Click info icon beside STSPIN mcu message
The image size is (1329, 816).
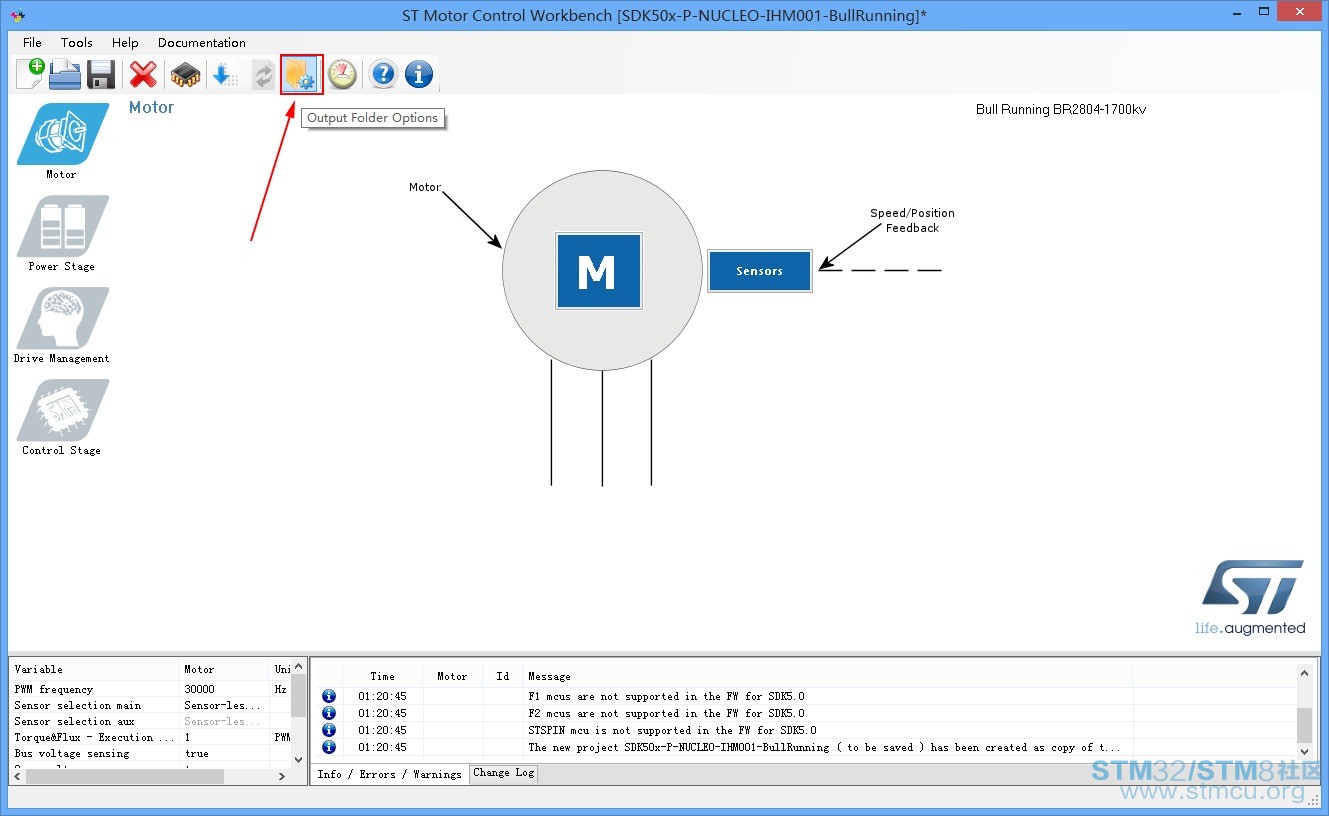[329, 730]
